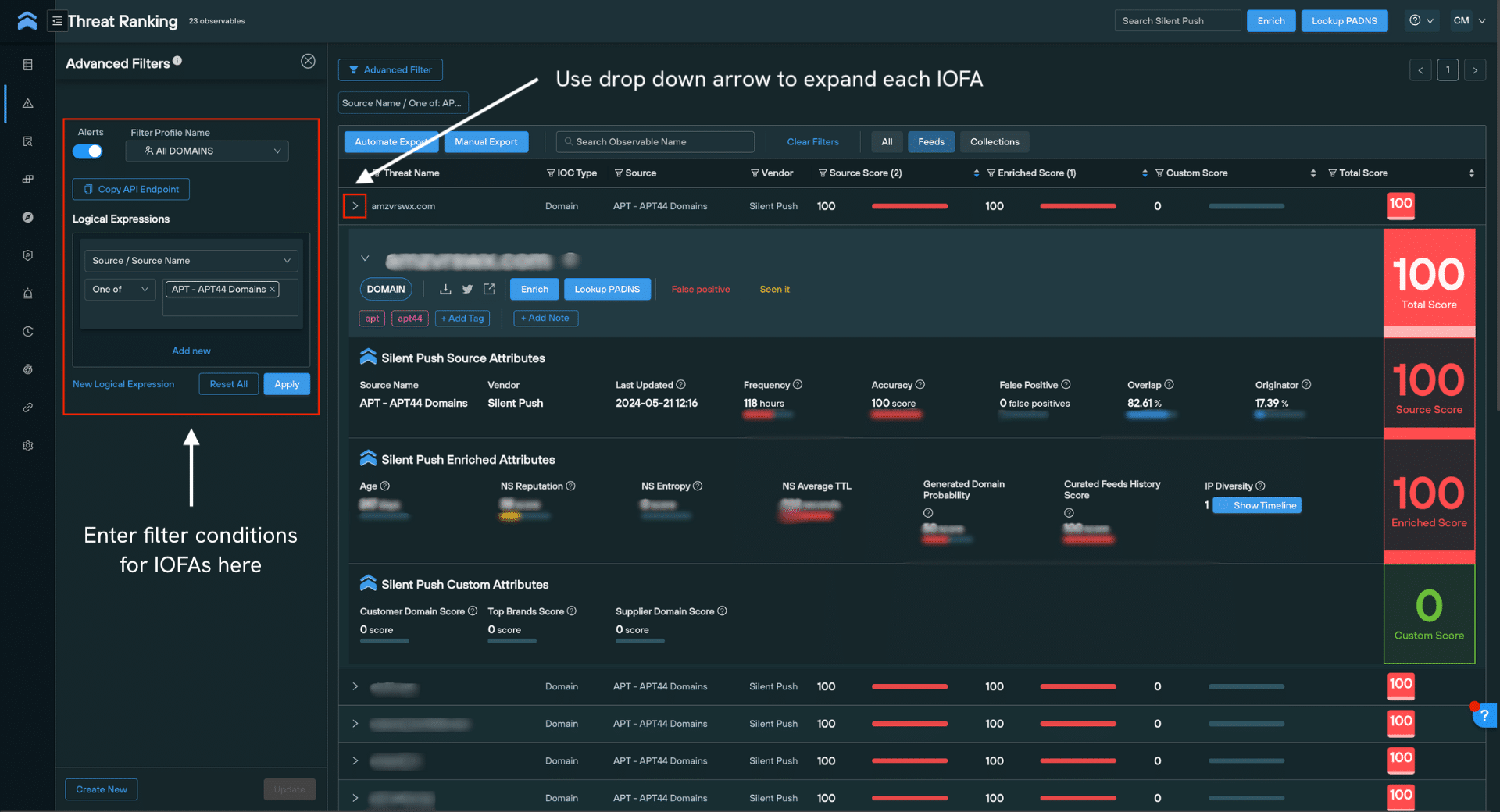Sort by the Enriched Score column arrows
This screenshot has width=1500, height=812.
(1145, 173)
